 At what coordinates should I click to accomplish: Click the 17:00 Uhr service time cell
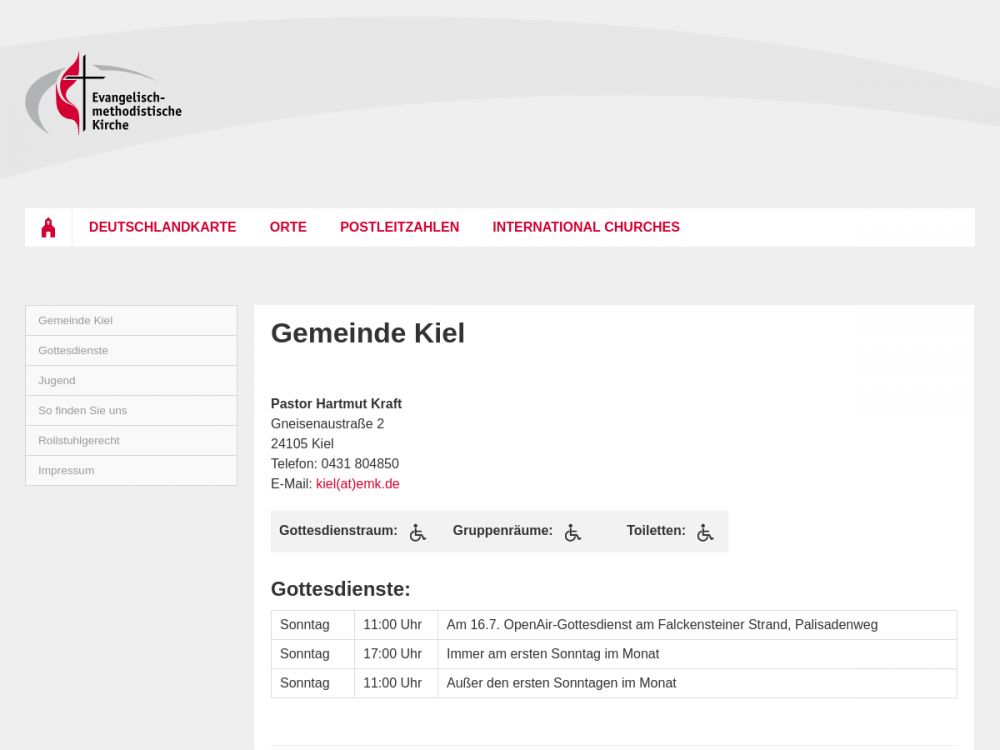pyautogui.click(x=392, y=654)
